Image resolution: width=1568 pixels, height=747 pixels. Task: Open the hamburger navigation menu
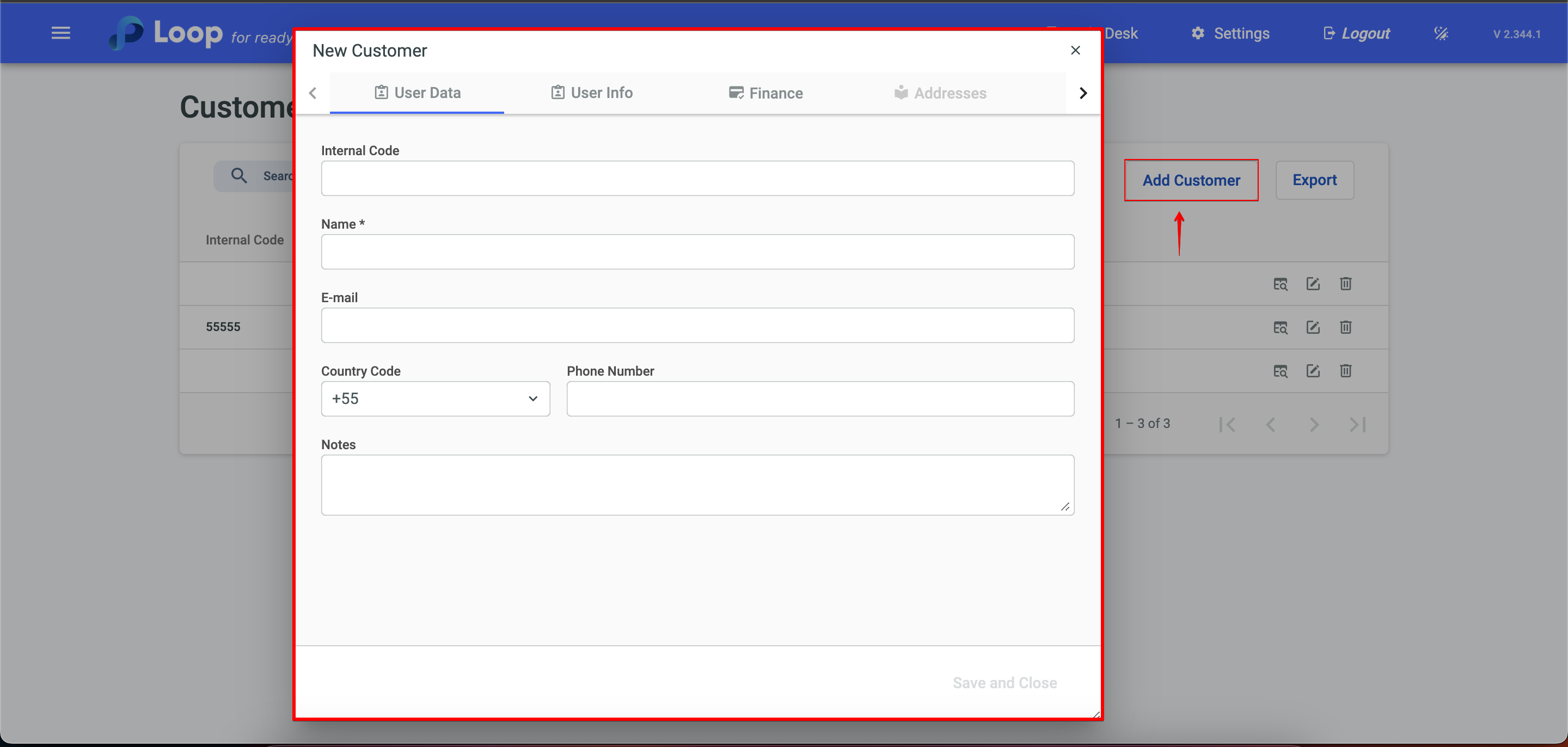(x=61, y=33)
